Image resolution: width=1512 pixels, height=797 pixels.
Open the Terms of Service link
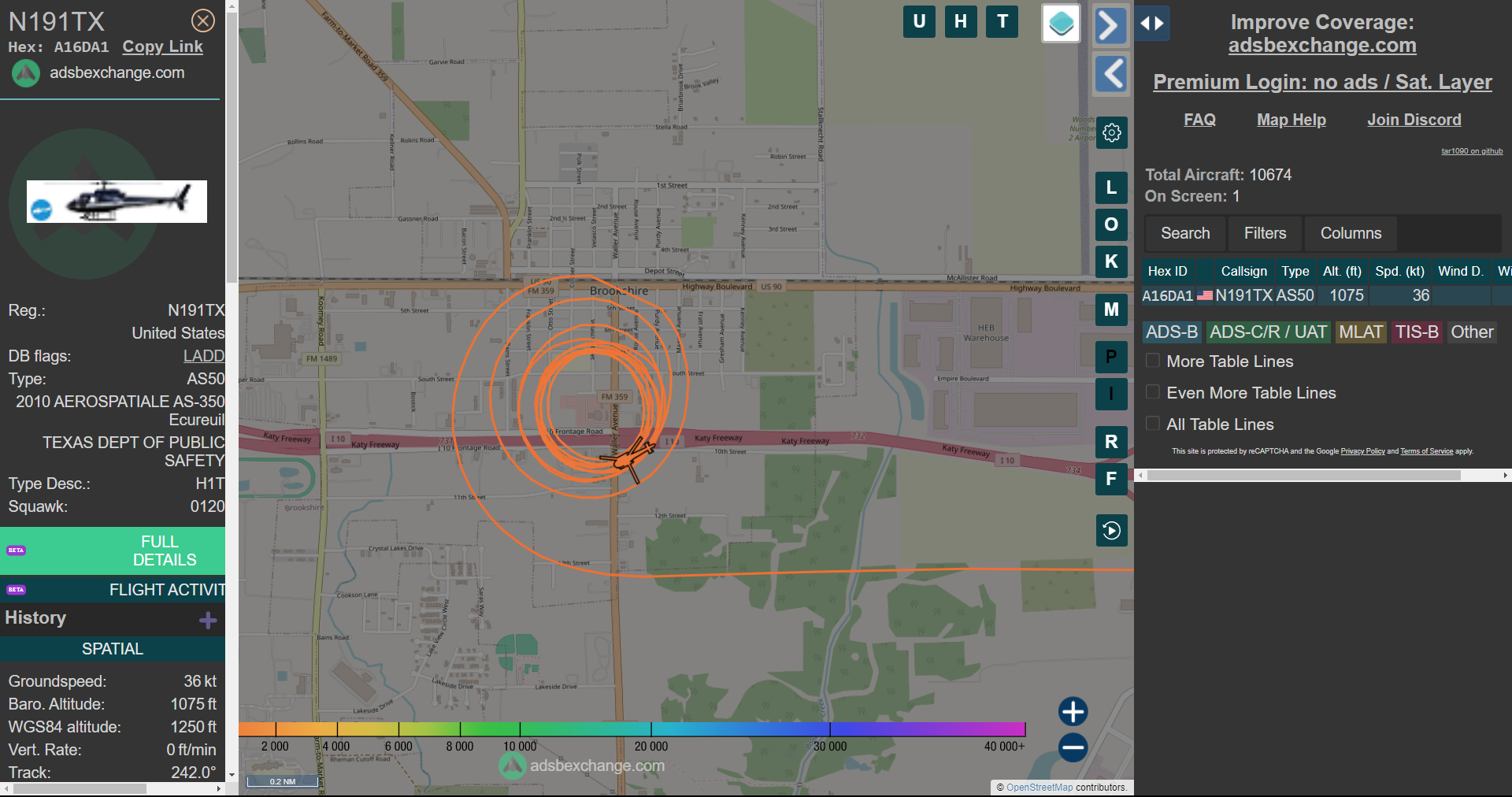coord(1426,451)
